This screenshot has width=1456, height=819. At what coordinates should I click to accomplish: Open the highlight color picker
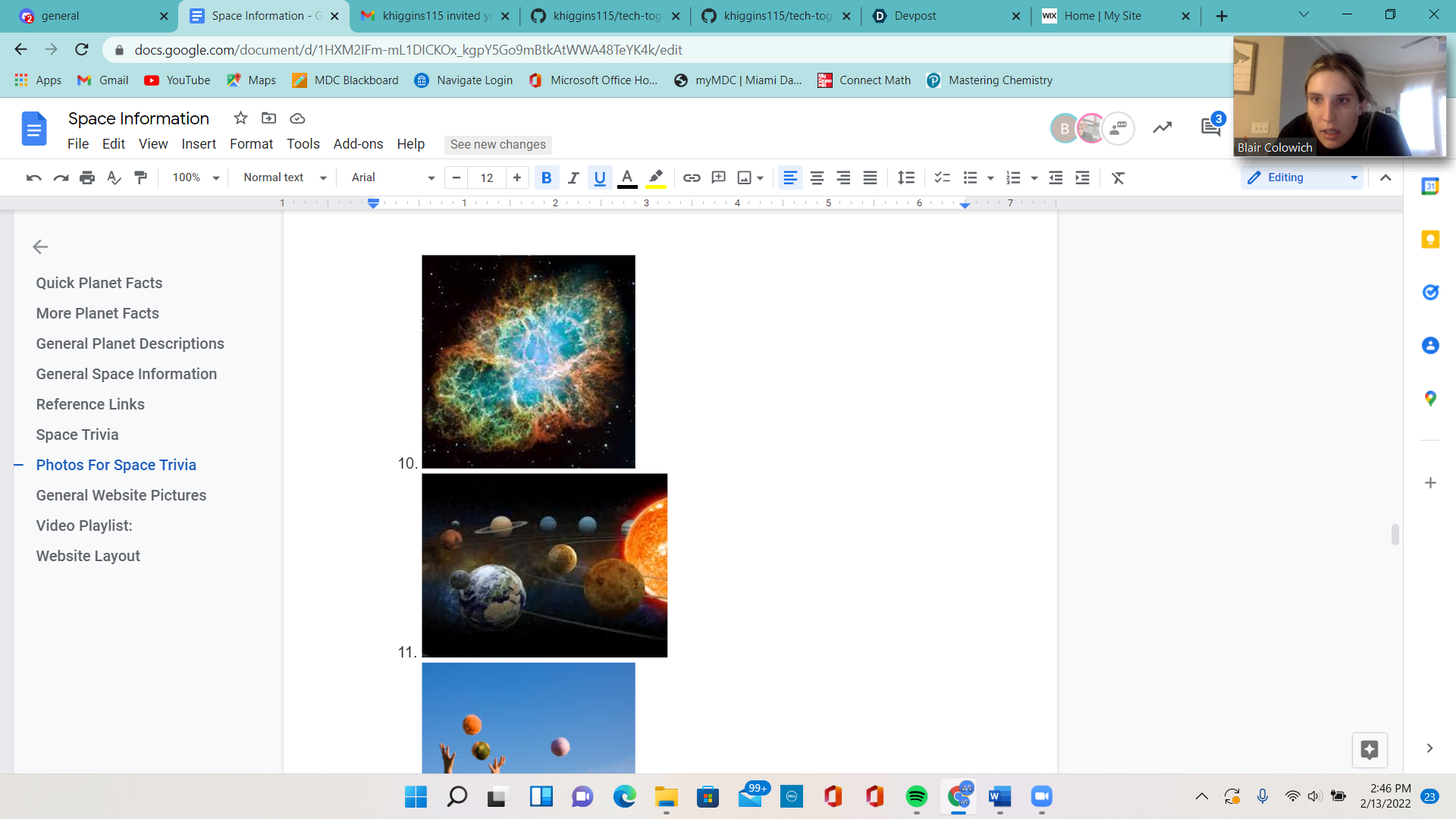pos(656,177)
